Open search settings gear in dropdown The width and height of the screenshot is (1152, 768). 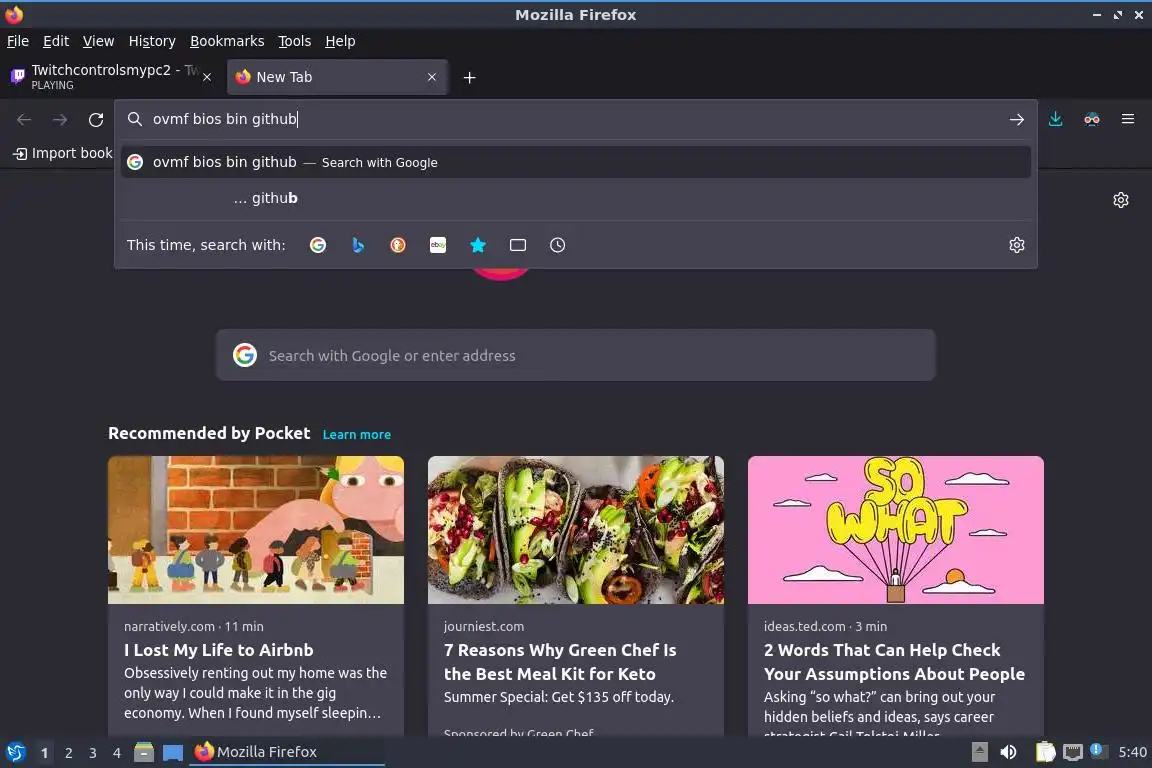1017,245
